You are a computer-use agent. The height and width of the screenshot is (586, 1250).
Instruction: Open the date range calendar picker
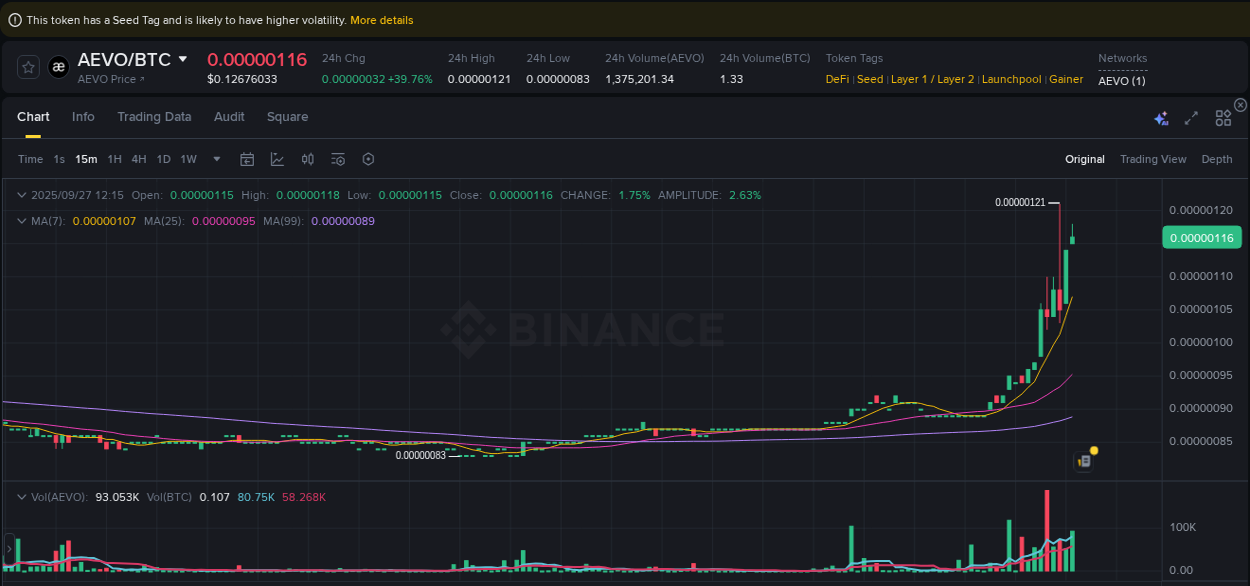pos(247,159)
